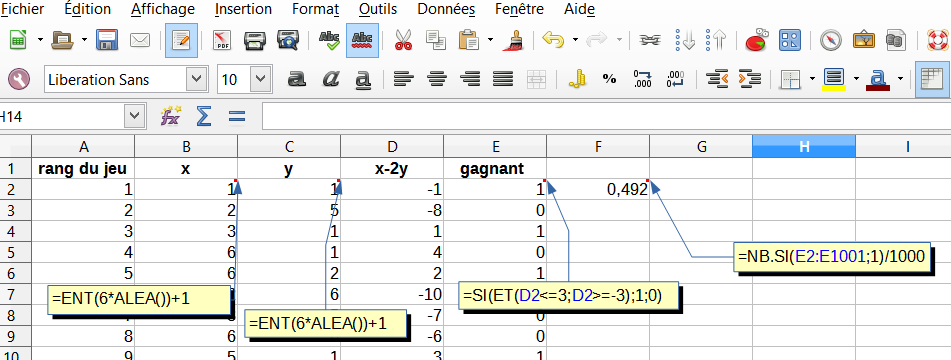Apply the yellow background color
The width and height of the screenshot is (951, 360).
[835, 79]
